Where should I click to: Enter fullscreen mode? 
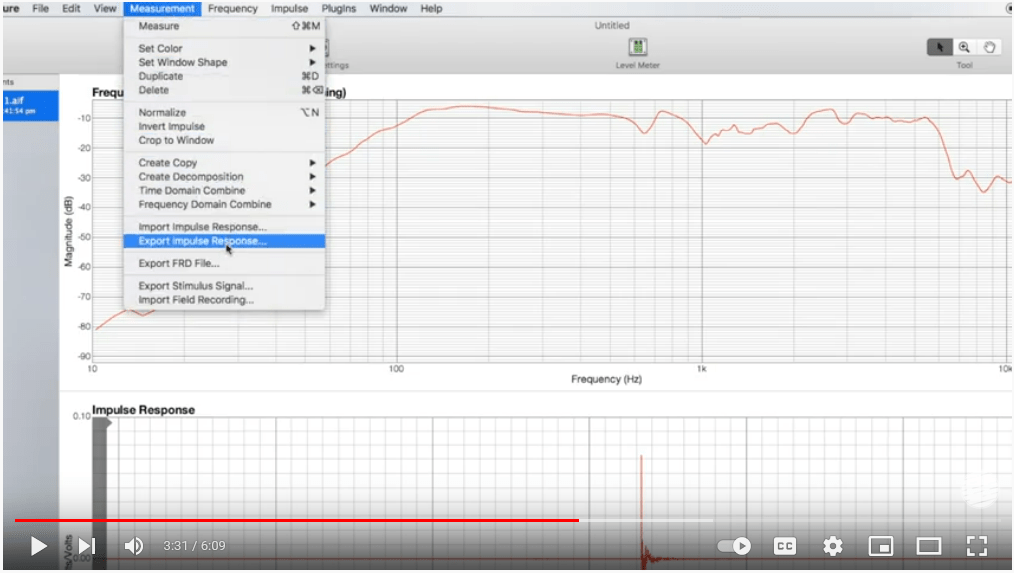point(976,546)
